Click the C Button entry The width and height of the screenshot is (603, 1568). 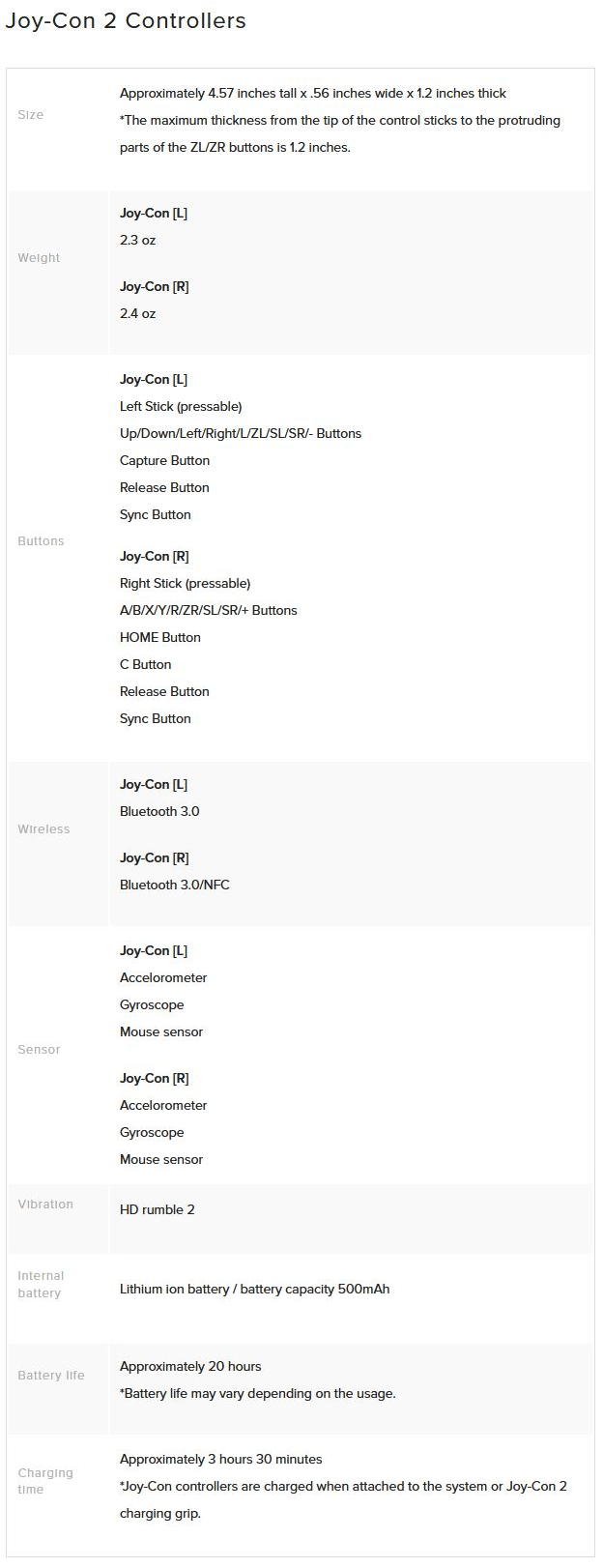tap(145, 665)
